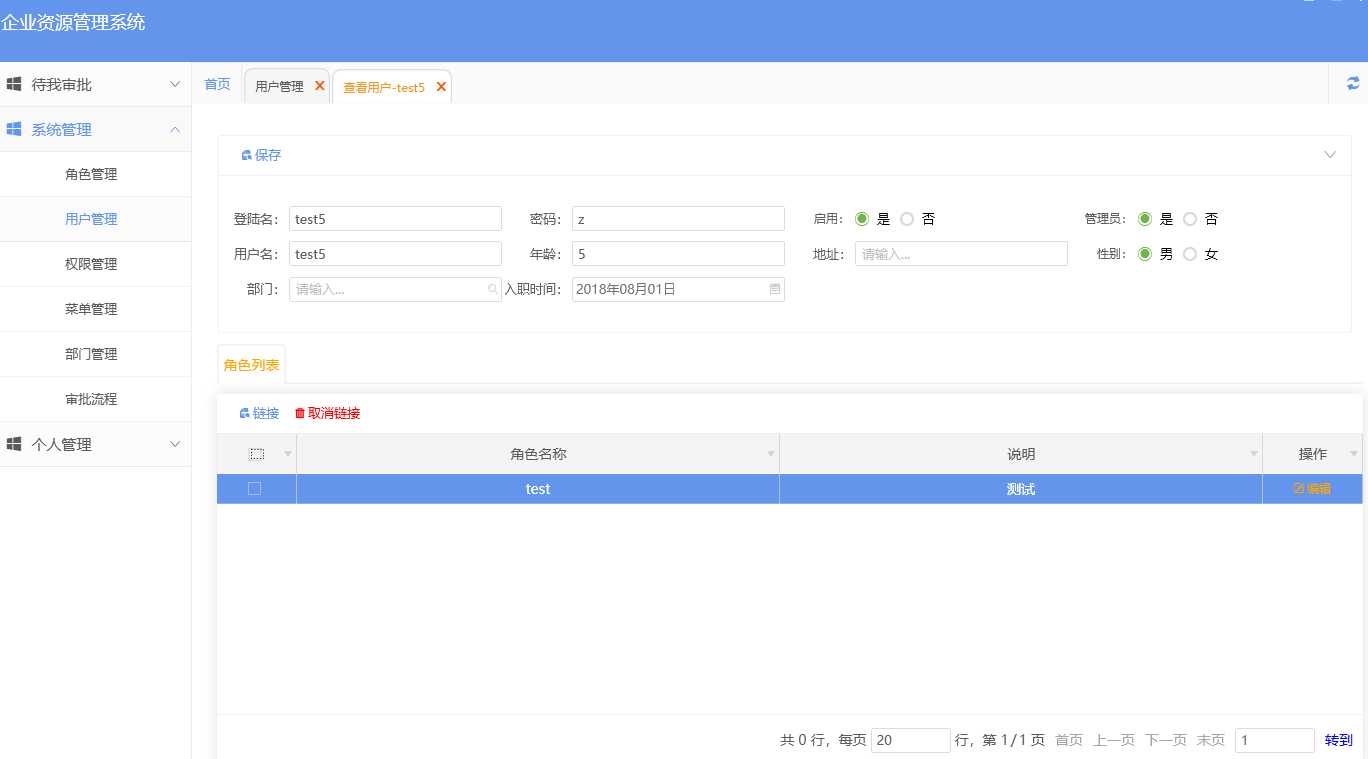Tick the checkbox in the test row
Viewport: 1368px width, 759px height.
pos(255,489)
